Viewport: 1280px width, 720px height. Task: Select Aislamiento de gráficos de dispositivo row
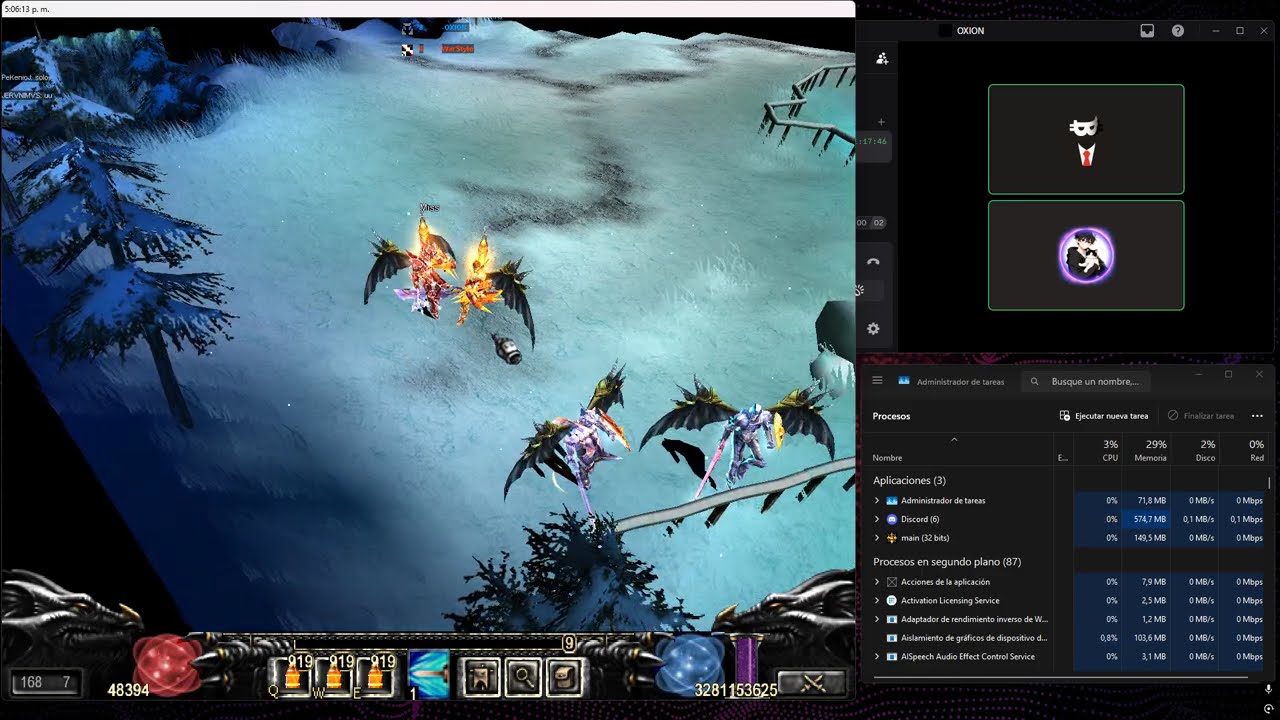click(x=1068, y=638)
